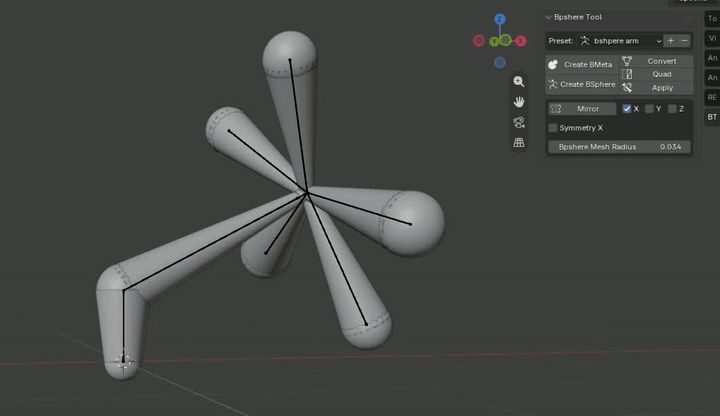Click the red X axis on the gizmo

pyautogui.click(x=521, y=41)
